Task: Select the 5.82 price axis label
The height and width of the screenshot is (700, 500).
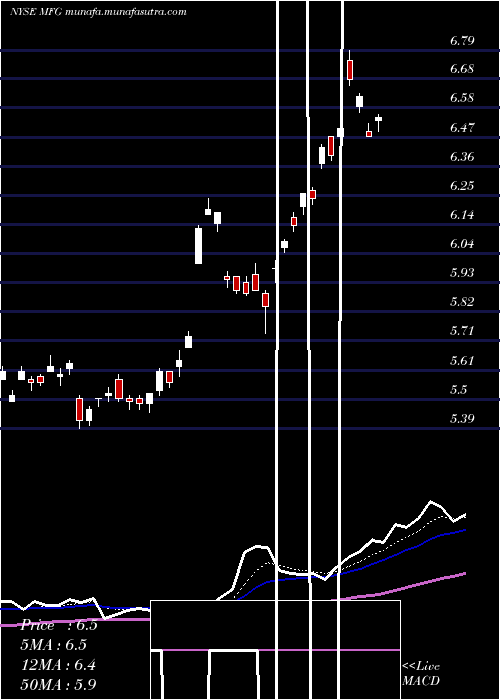Action: [462, 302]
